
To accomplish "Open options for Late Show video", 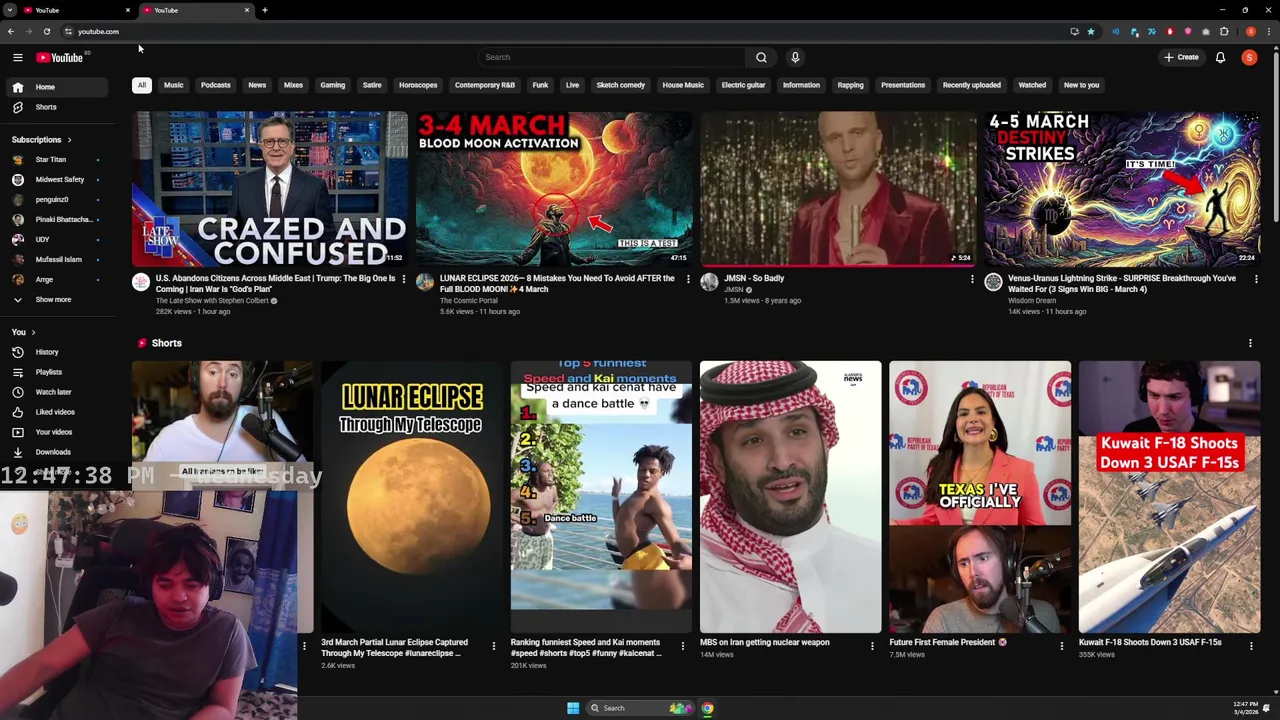I will pyautogui.click(x=404, y=279).
